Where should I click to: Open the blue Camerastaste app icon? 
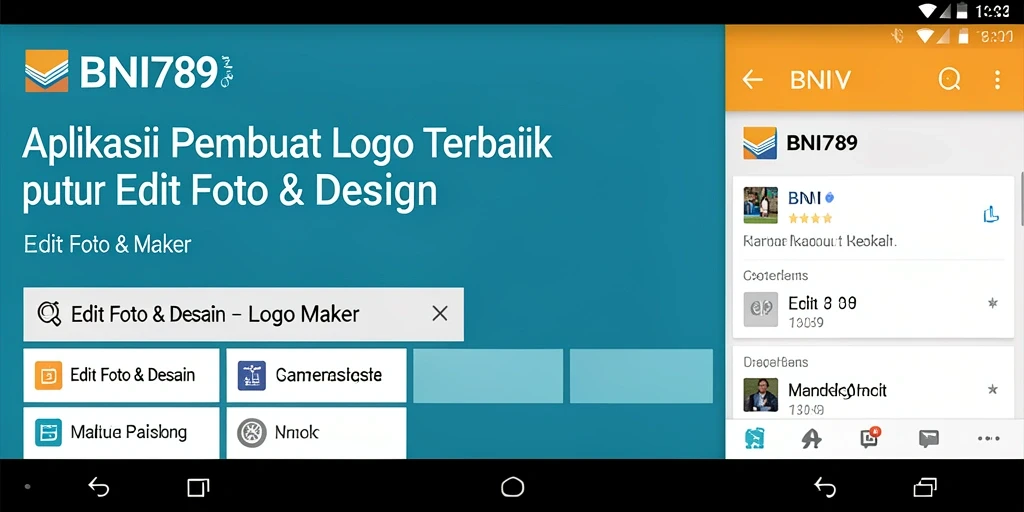(252, 376)
